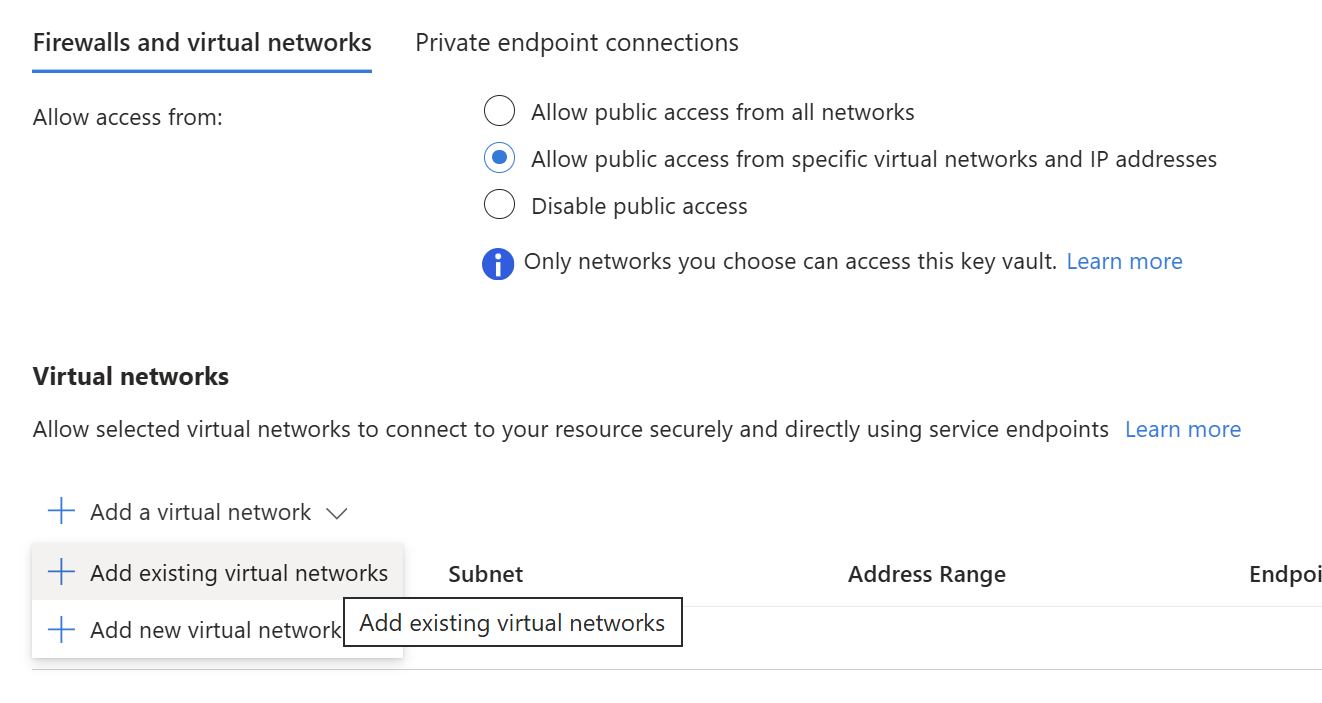Click the Address Range column header
This screenshot has width=1322, height=703.
[x=927, y=574]
